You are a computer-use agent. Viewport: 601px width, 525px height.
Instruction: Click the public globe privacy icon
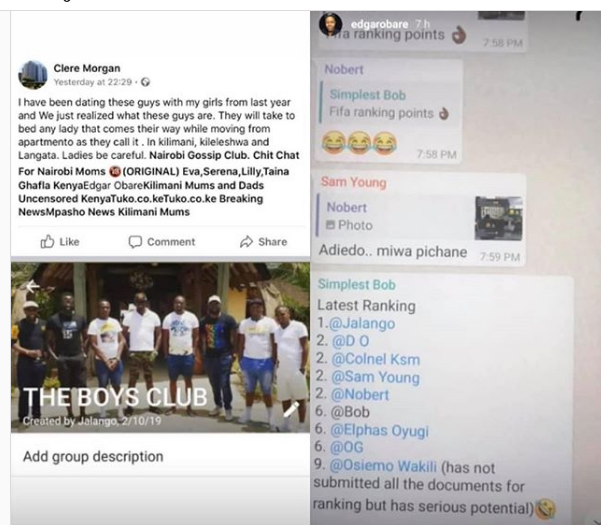[145, 82]
